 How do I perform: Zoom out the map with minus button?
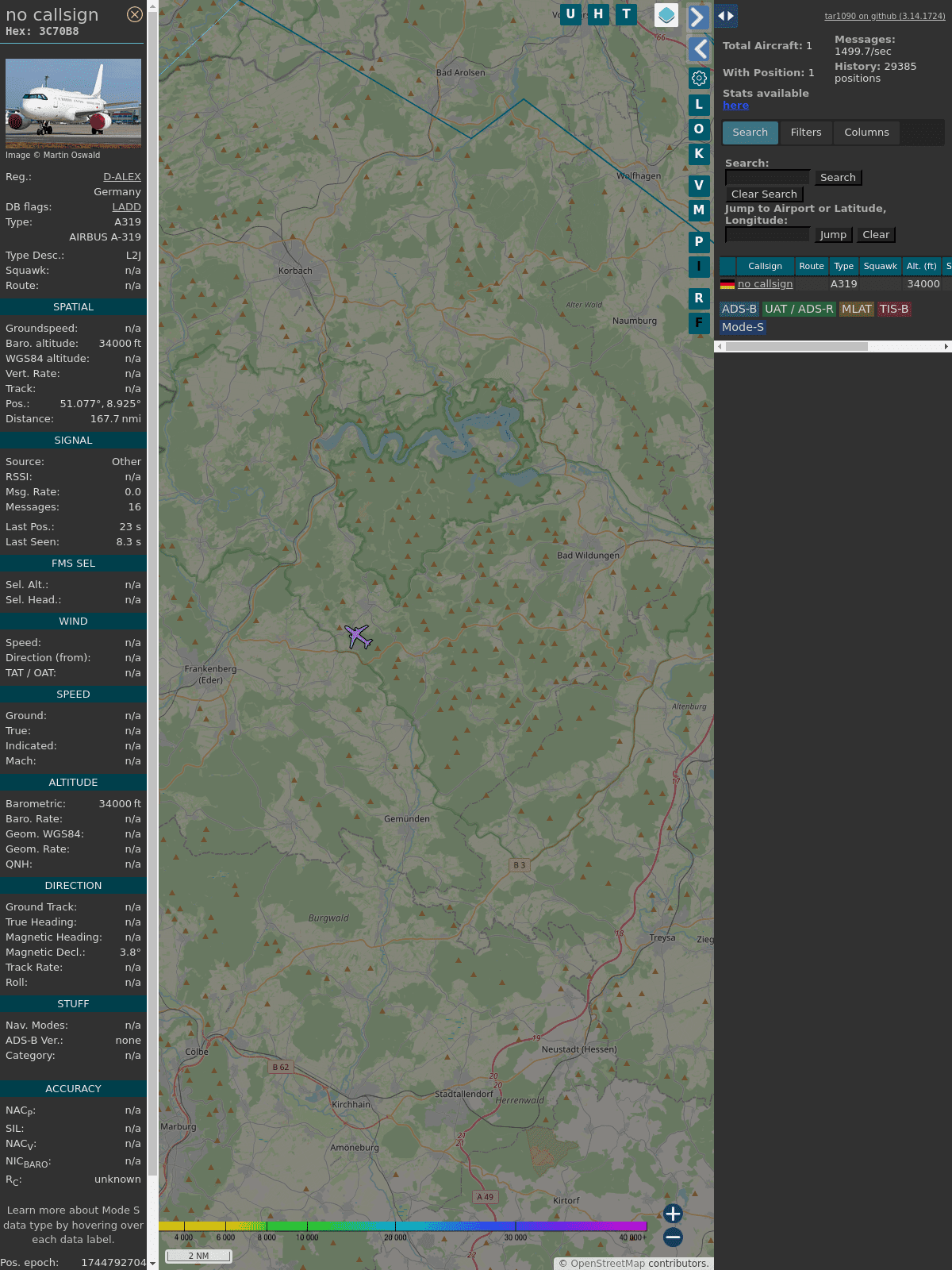(x=673, y=1237)
